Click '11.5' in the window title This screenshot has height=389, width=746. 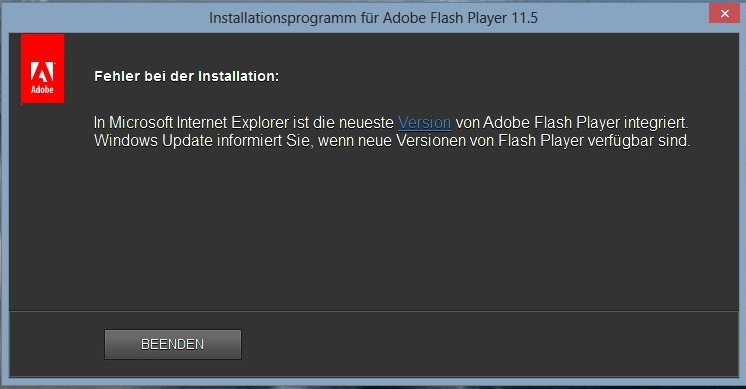click(525, 18)
